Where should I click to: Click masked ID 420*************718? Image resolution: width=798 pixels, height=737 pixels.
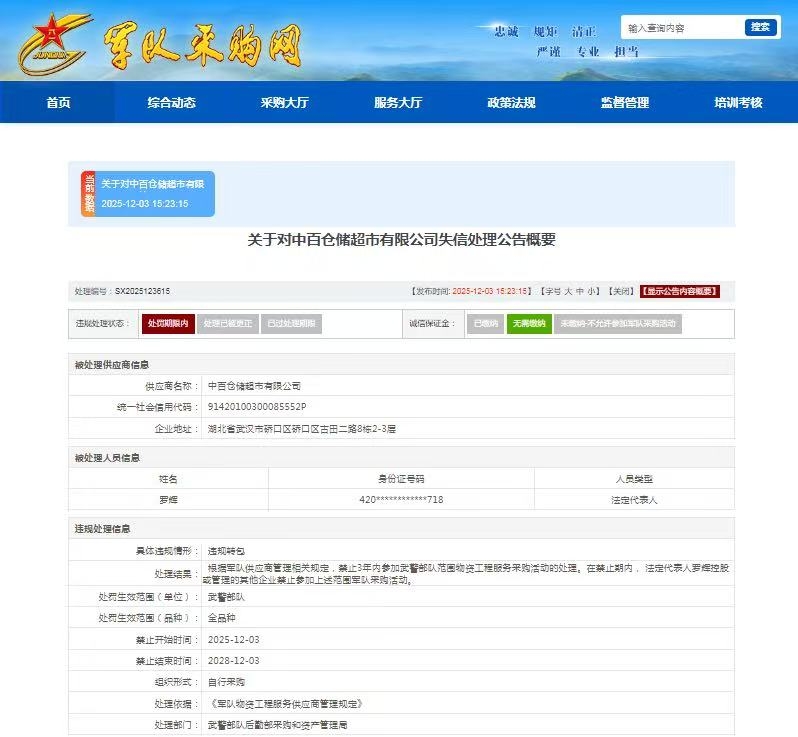tap(401, 500)
